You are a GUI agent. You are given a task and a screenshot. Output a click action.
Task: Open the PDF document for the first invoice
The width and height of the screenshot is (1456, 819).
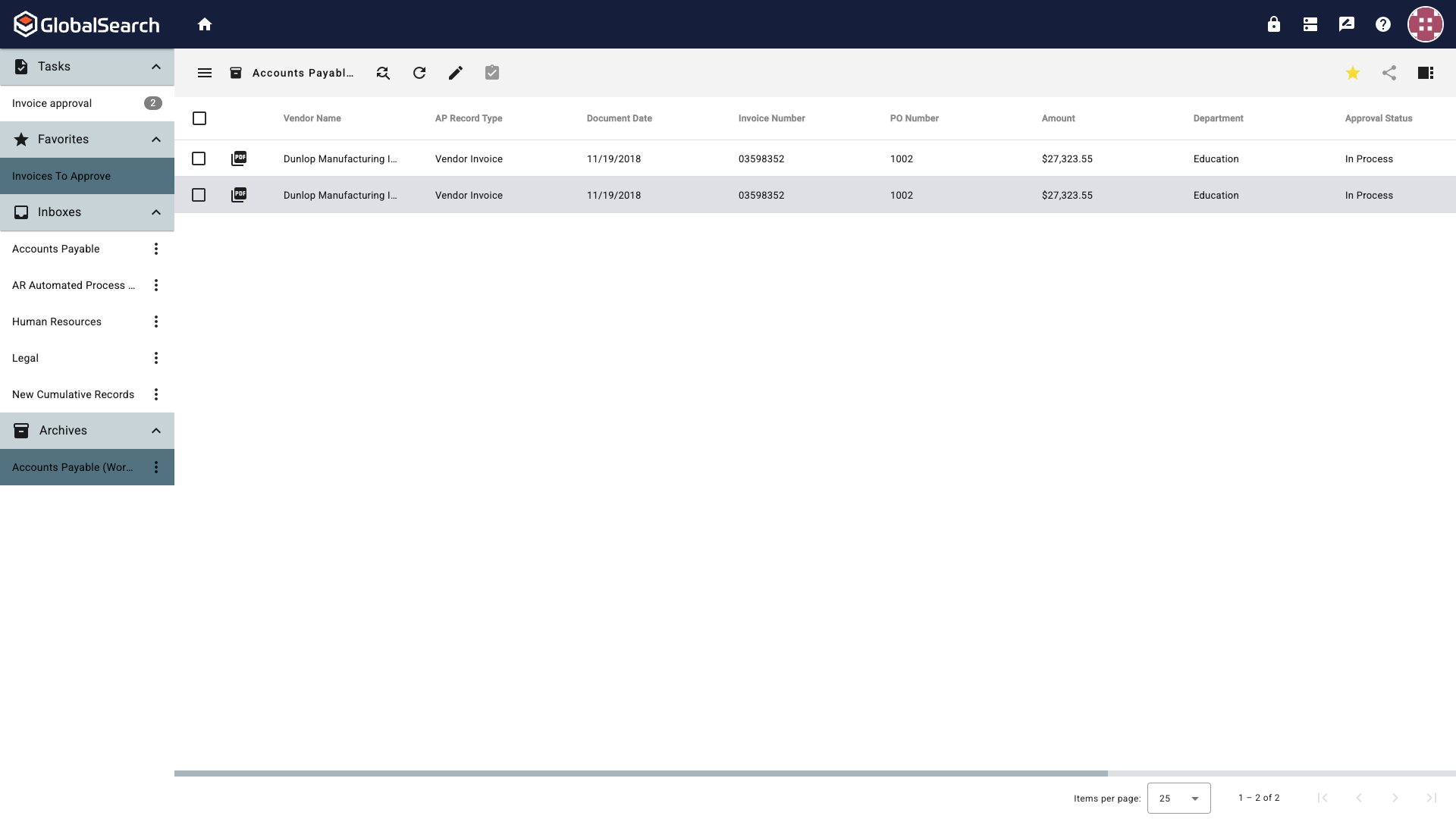[x=239, y=158]
